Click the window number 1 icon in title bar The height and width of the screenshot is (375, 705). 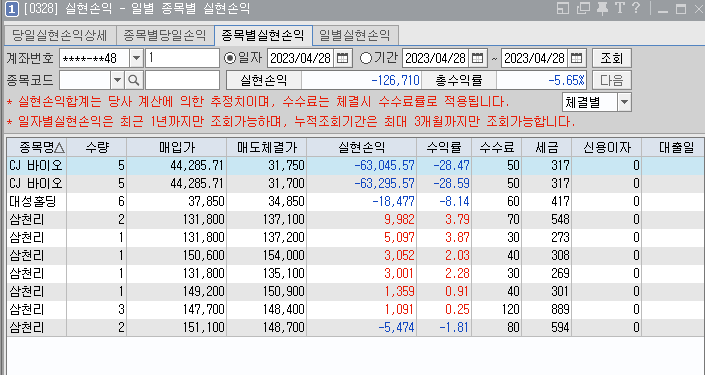[12, 9]
